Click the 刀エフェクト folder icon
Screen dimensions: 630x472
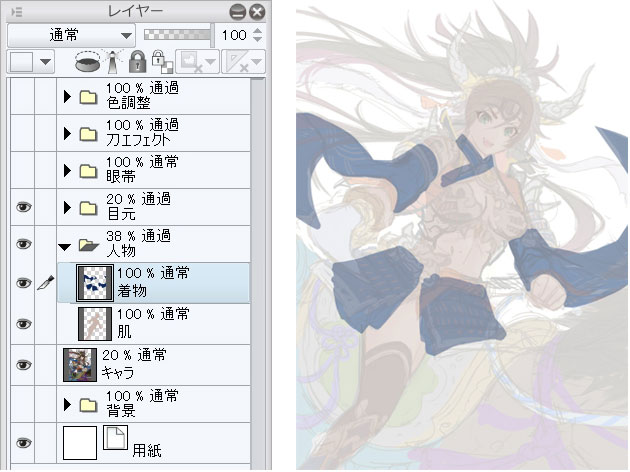pyautogui.click(x=88, y=134)
